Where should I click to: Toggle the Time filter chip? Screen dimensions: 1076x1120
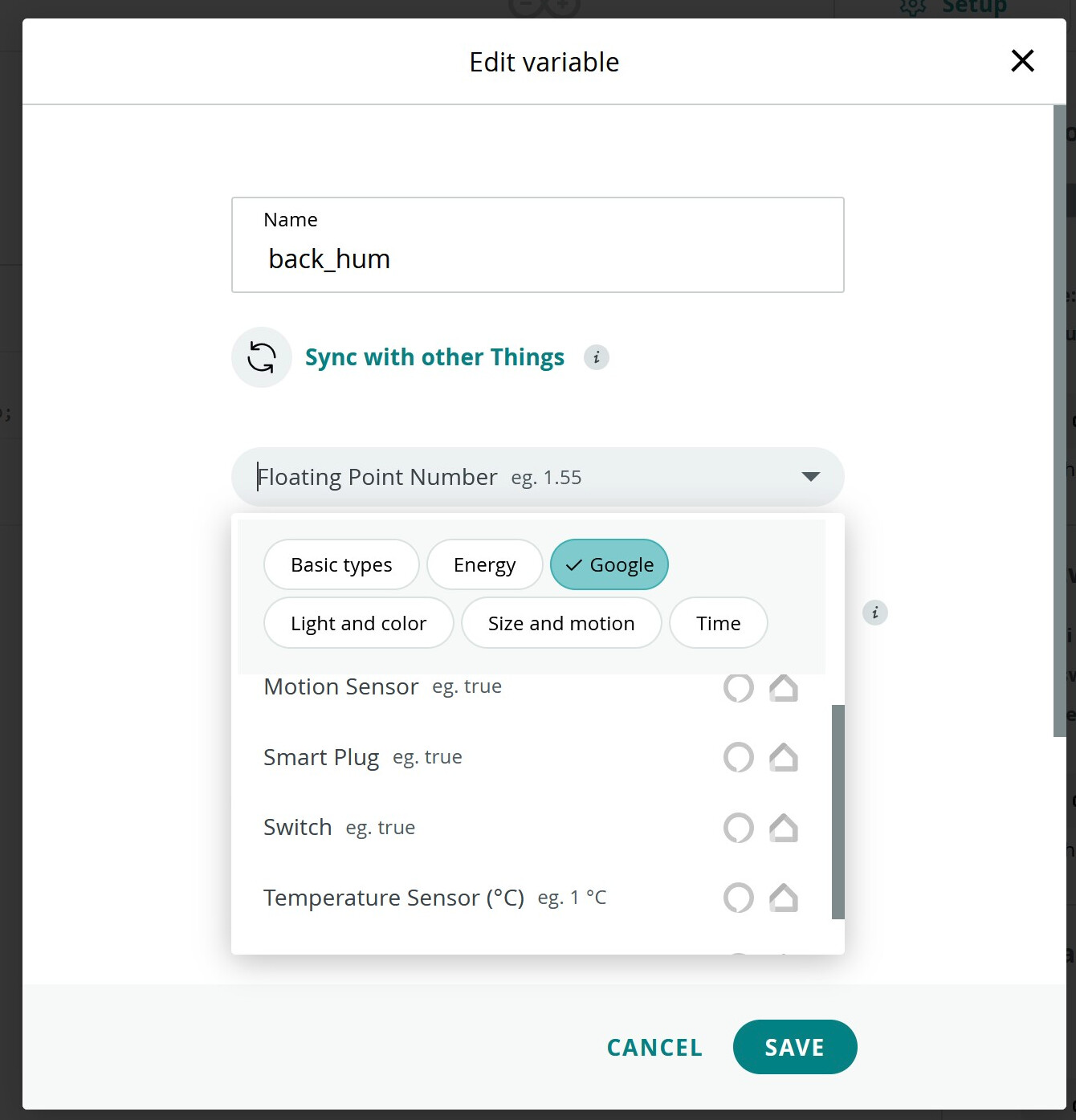718,623
